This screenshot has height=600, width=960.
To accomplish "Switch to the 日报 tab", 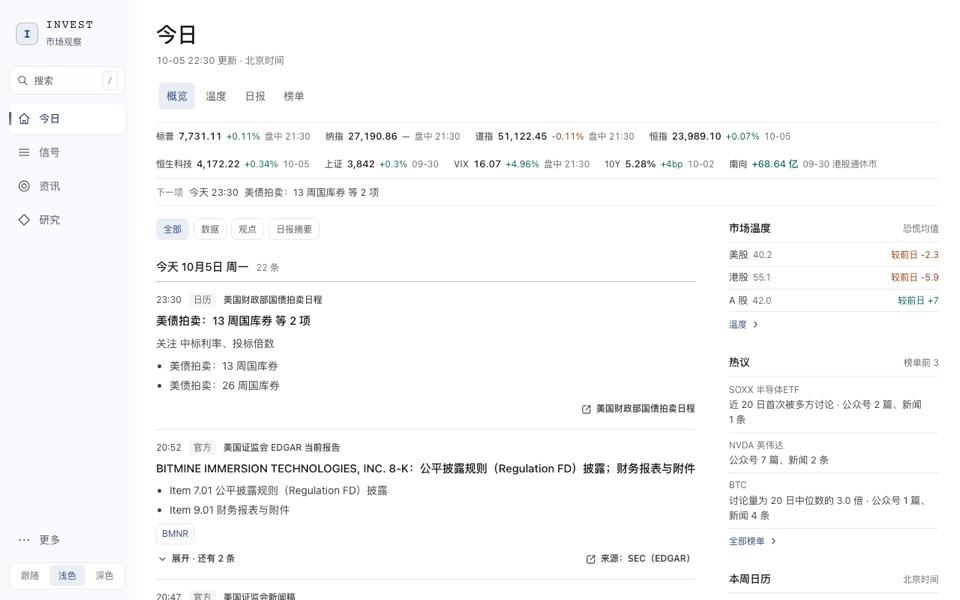I will [255, 96].
